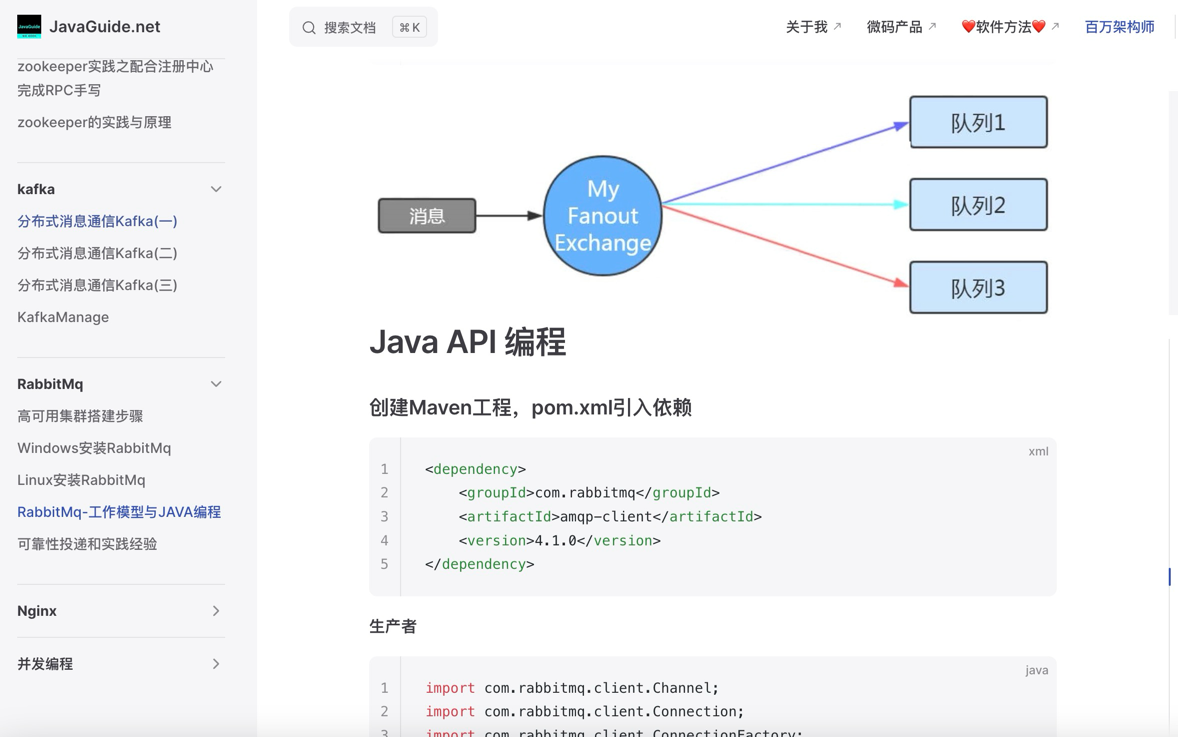Screen dimensions: 1178x737
Task: Expand the Nginx section chevron
Action: click(216, 611)
